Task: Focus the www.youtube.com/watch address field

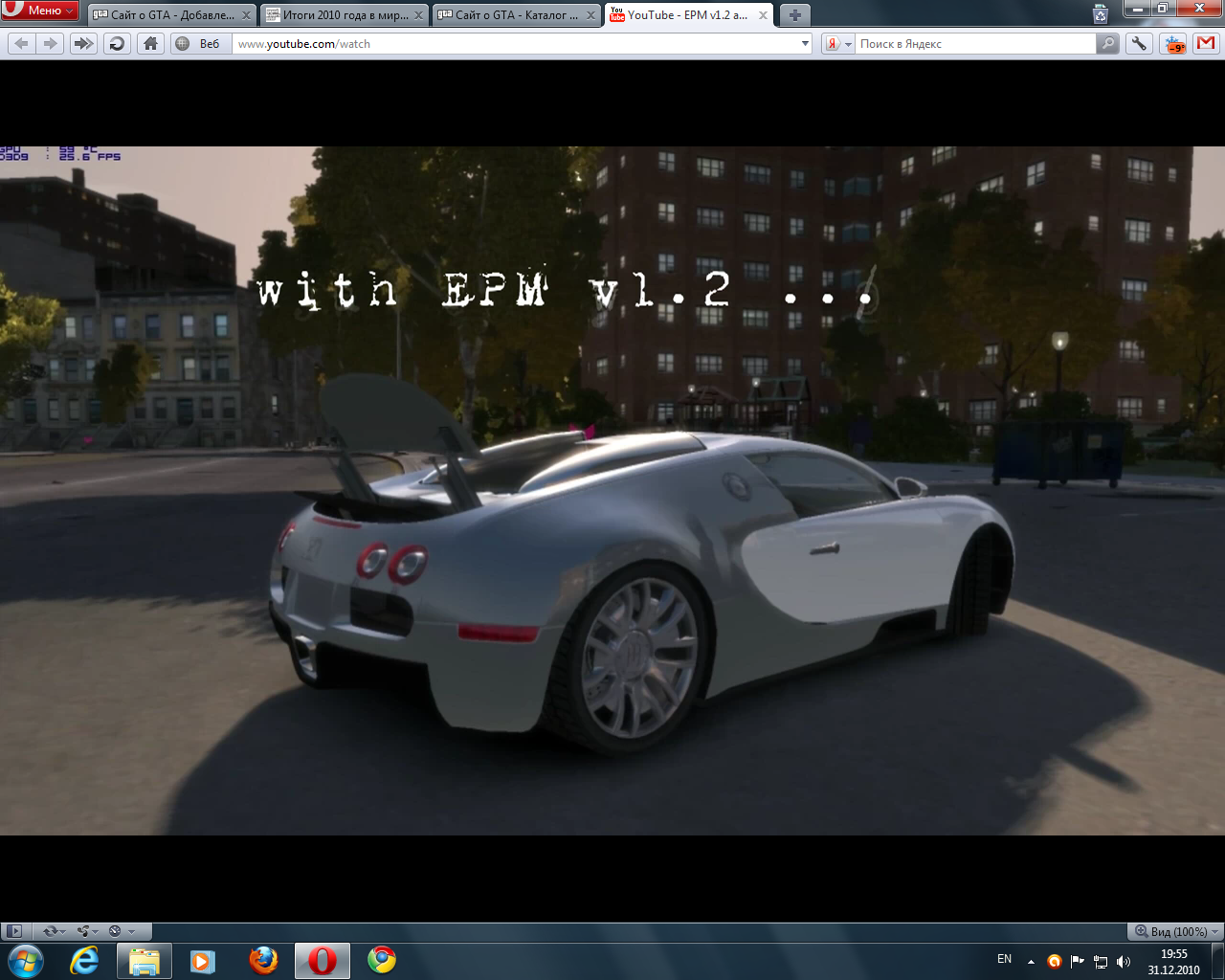Action: click(517, 44)
